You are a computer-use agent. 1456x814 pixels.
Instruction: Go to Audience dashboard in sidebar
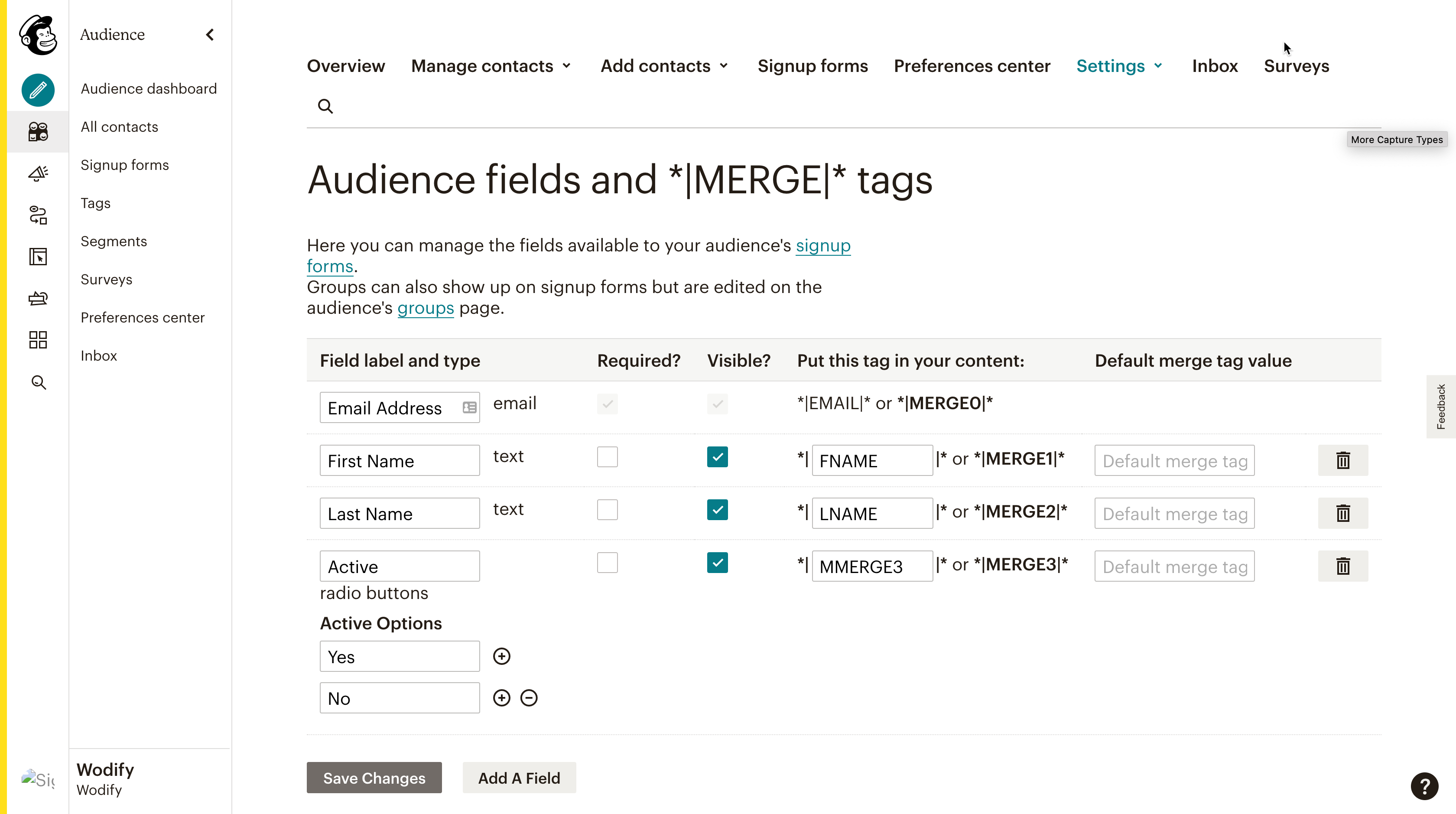149,89
